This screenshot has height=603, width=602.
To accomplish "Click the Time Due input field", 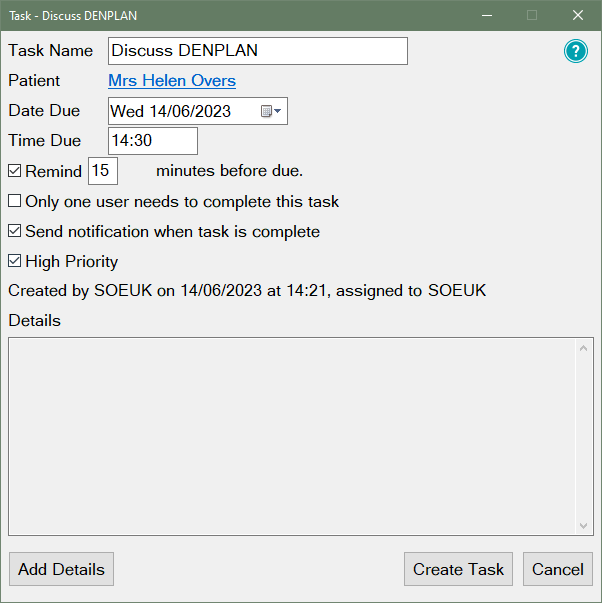I will [152, 141].
